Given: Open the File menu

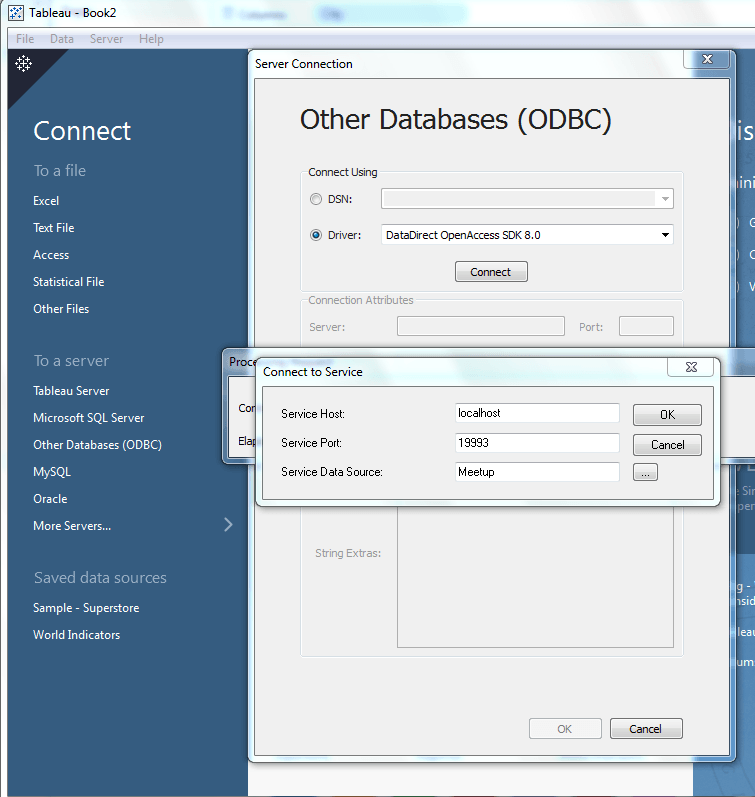Looking at the screenshot, I should pos(25,39).
